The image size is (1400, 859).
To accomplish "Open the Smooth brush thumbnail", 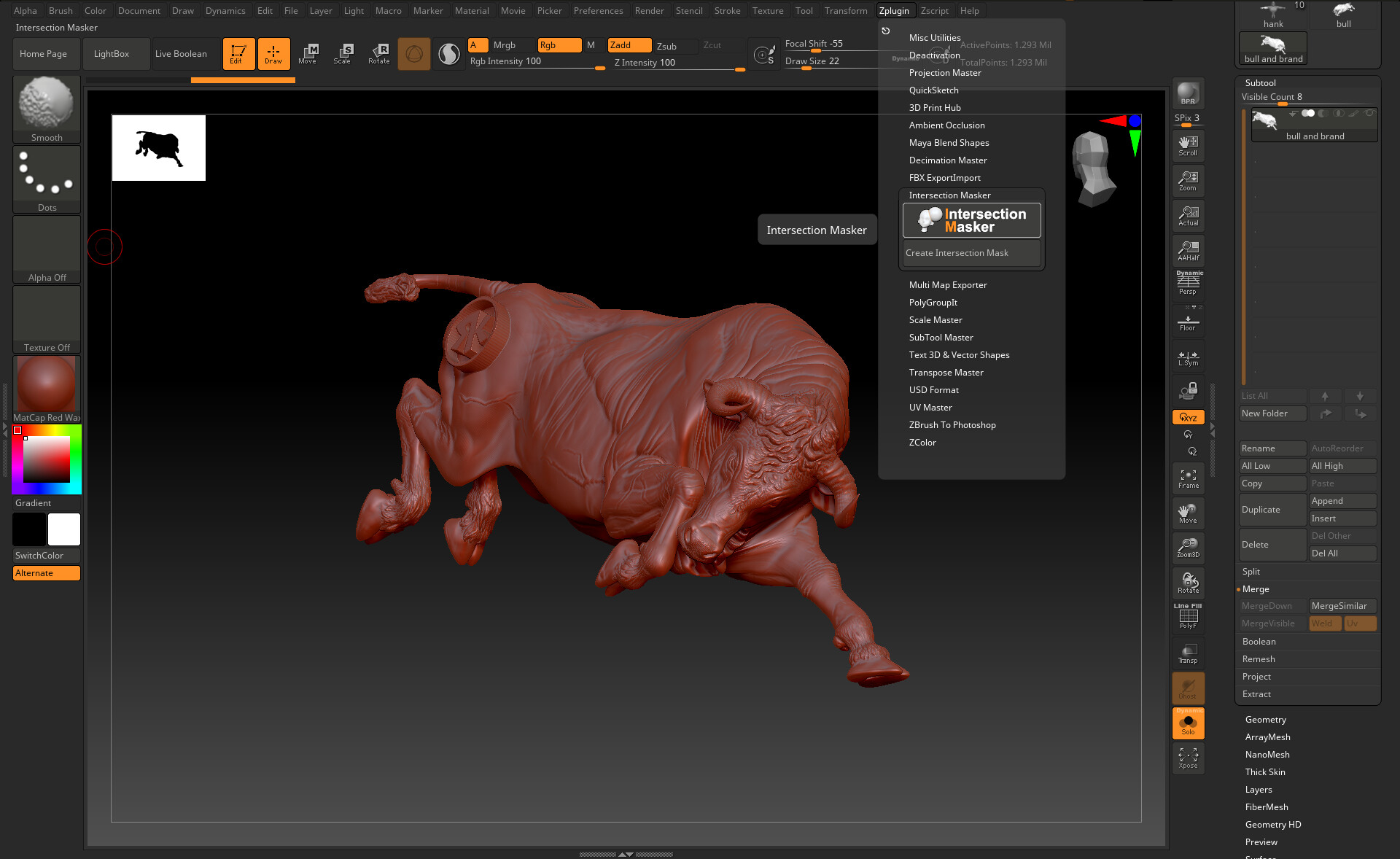I will pos(47,108).
